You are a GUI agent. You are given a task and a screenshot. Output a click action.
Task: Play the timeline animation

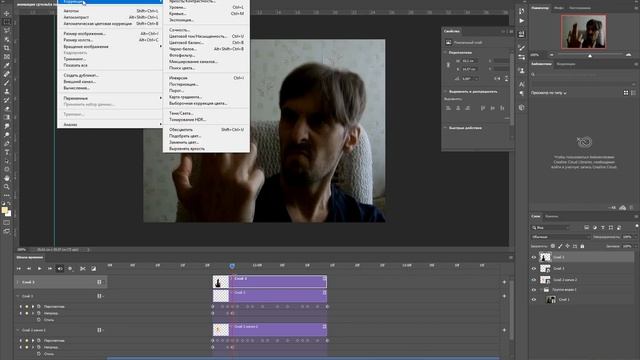(39, 269)
